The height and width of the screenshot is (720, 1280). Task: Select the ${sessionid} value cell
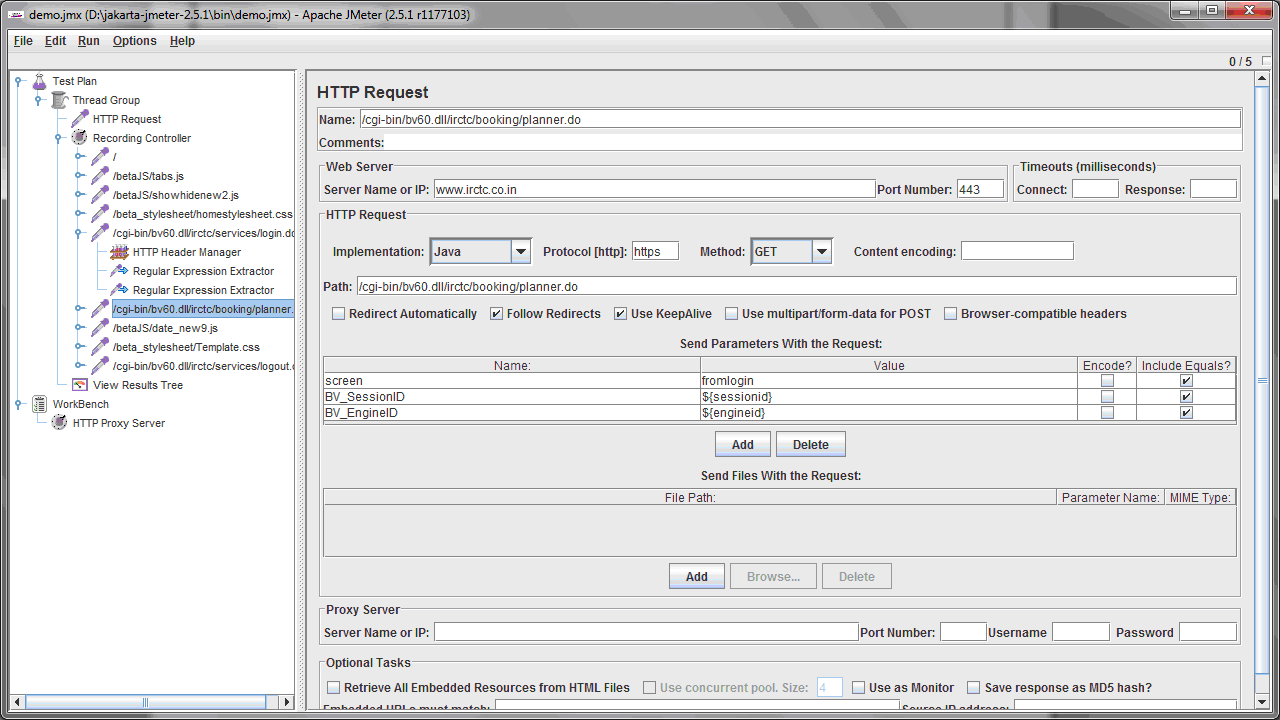889,397
